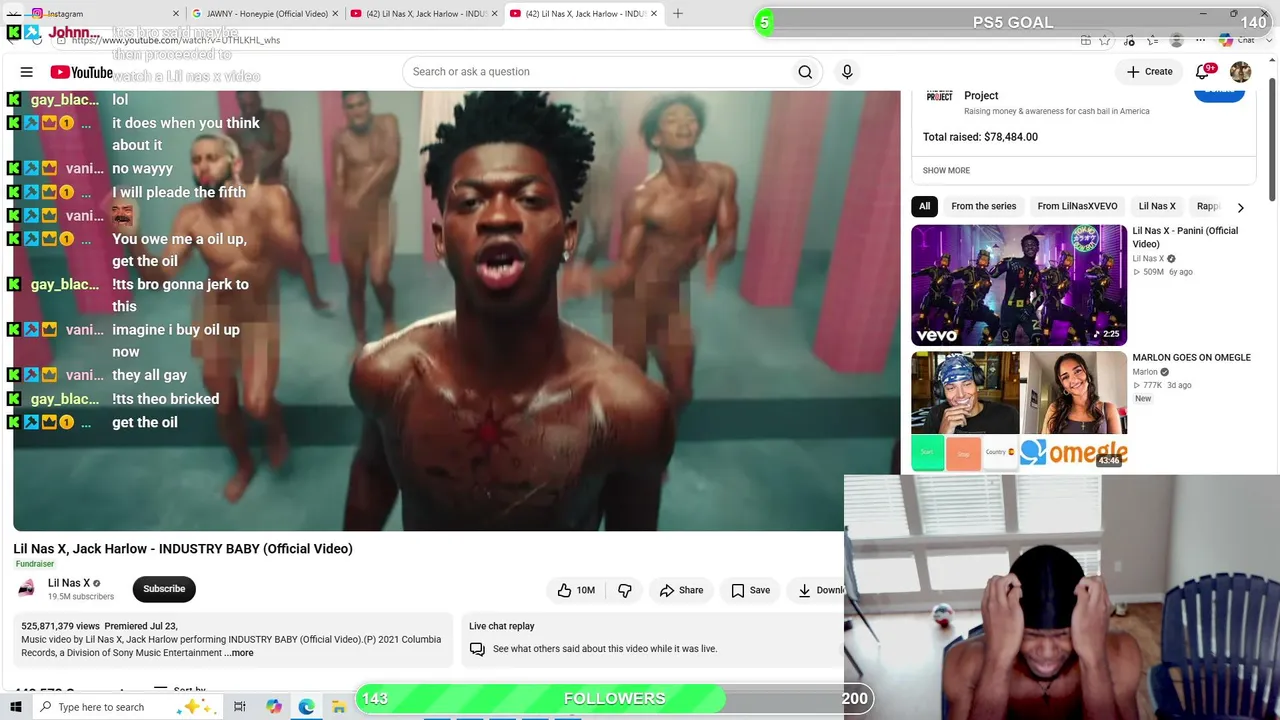
Task: Open Microsoft Edge from the taskbar
Action: point(306,707)
